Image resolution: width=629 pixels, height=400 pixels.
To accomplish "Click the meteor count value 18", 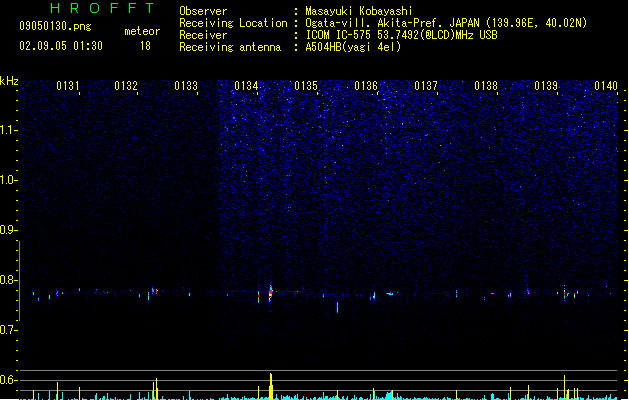I will click(145, 46).
